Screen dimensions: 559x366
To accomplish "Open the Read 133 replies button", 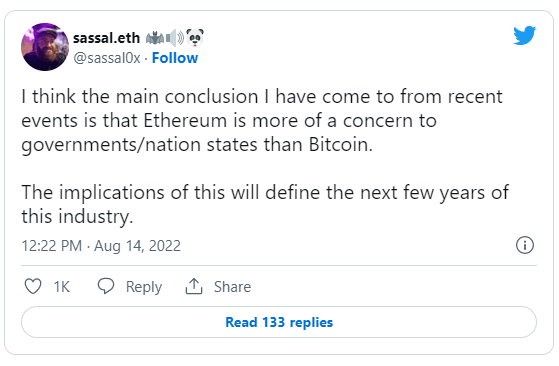I will pos(279,322).
